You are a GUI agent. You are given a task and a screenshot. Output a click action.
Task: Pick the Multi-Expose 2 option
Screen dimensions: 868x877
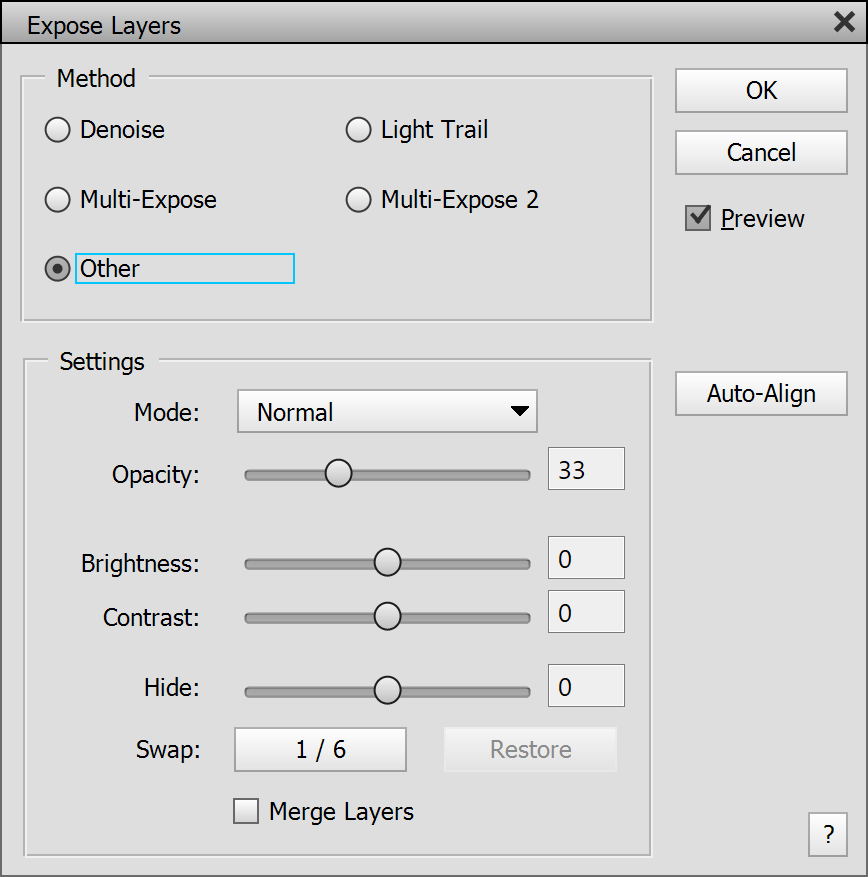pyautogui.click(x=358, y=200)
